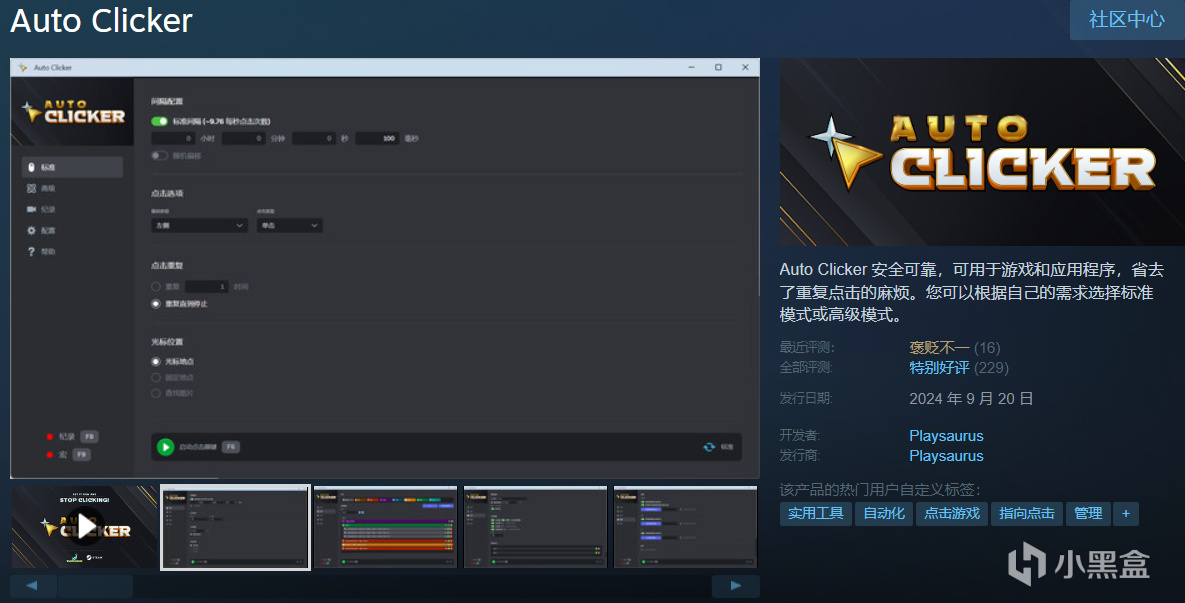Click the release date 2024 年 9 月 20 日
This screenshot has height=603, width=1185.
tap(971, 399)
